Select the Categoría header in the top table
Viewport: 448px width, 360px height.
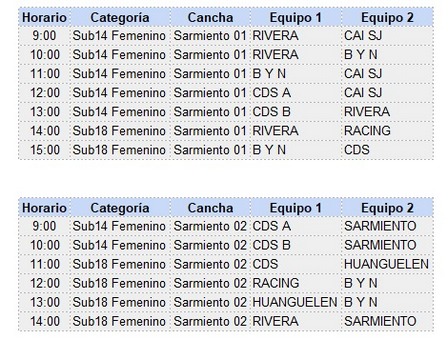pos(120,18)
